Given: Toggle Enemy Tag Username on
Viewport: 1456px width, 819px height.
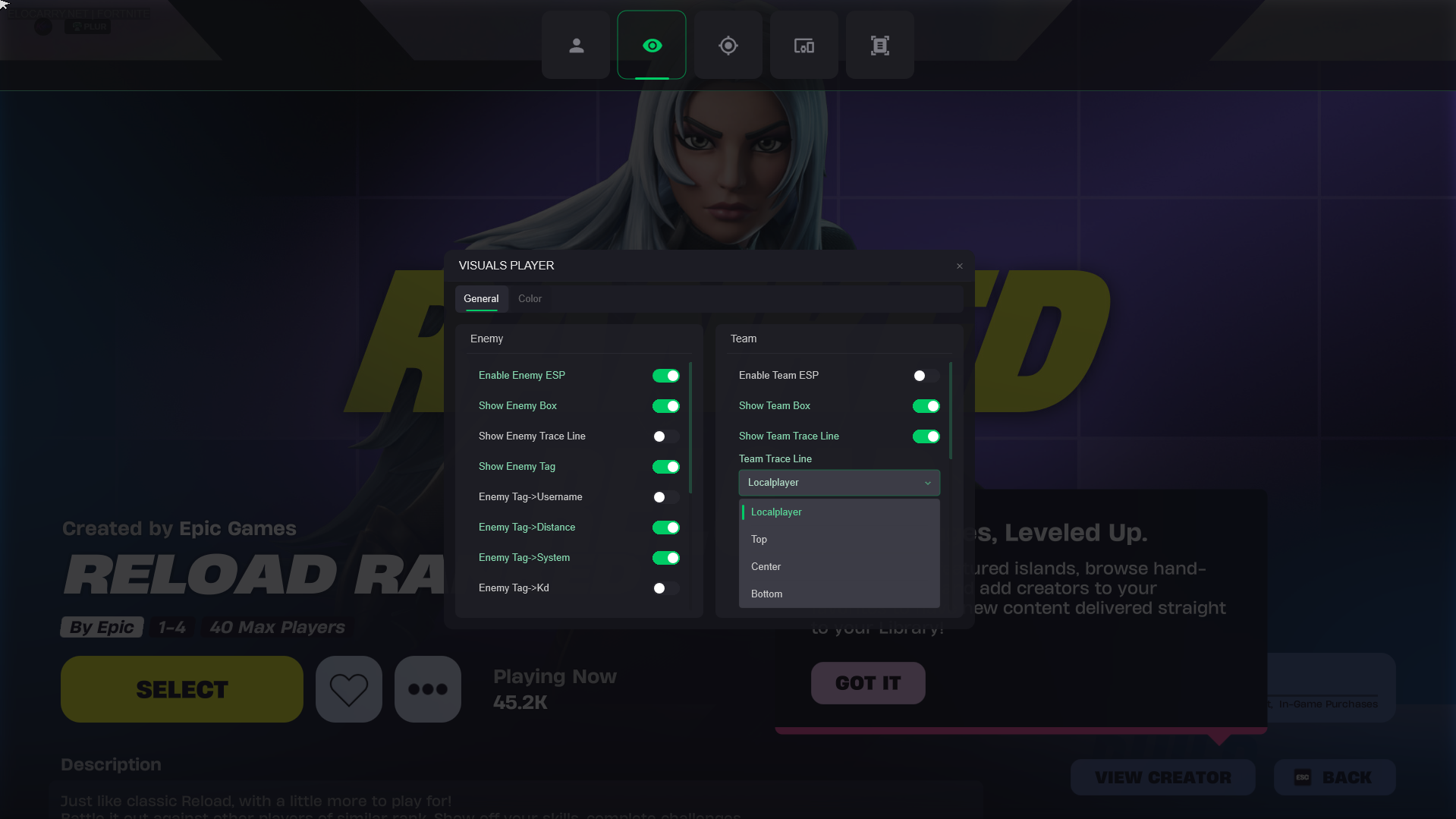Looking at the screenshot, I should [665, 497].
